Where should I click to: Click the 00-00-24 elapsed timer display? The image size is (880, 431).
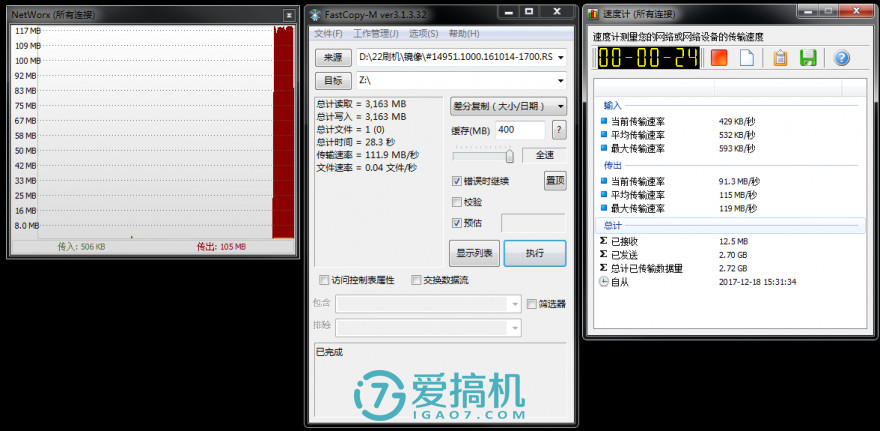click(648, 58)
